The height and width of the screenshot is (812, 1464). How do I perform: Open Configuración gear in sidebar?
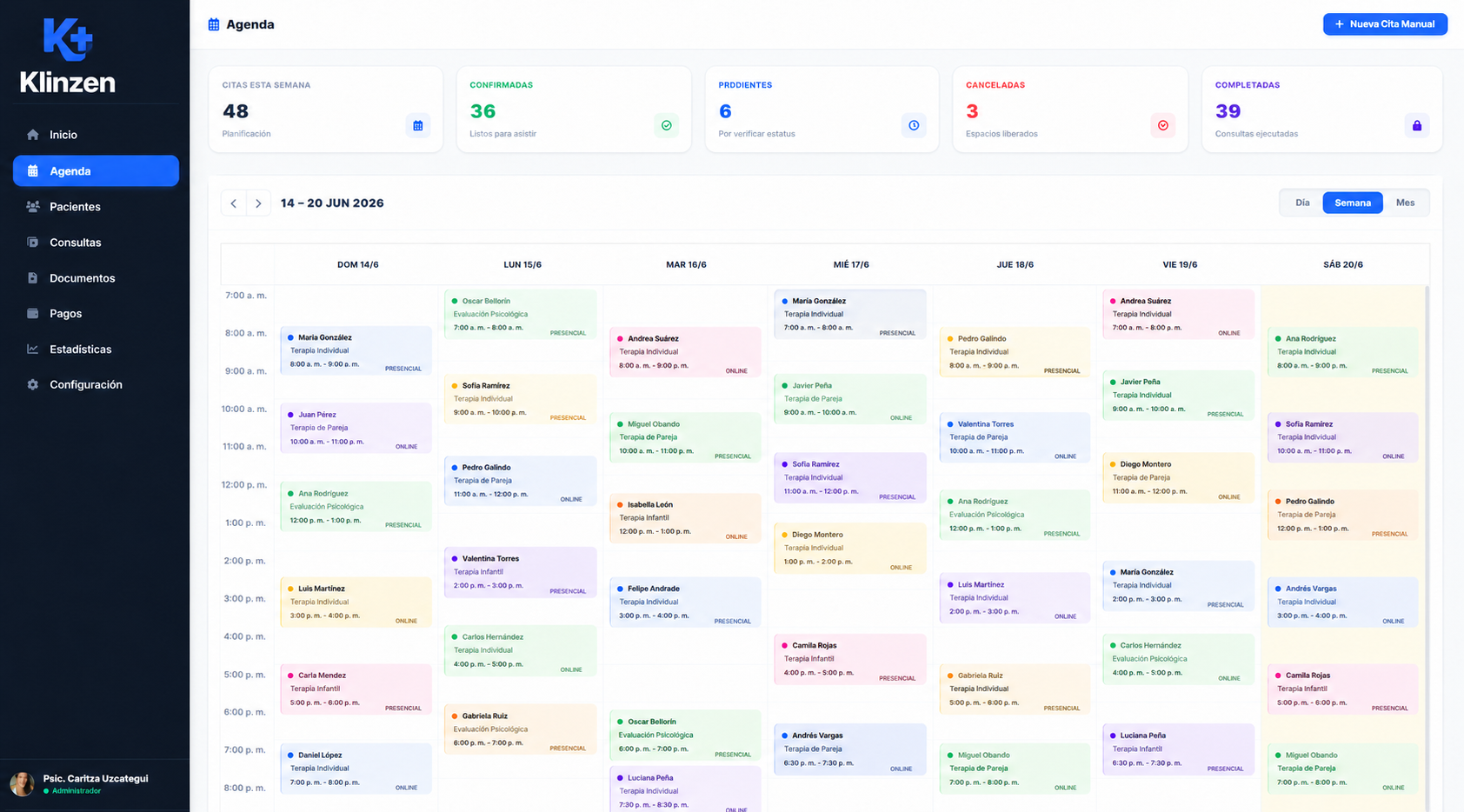point(33,385)
